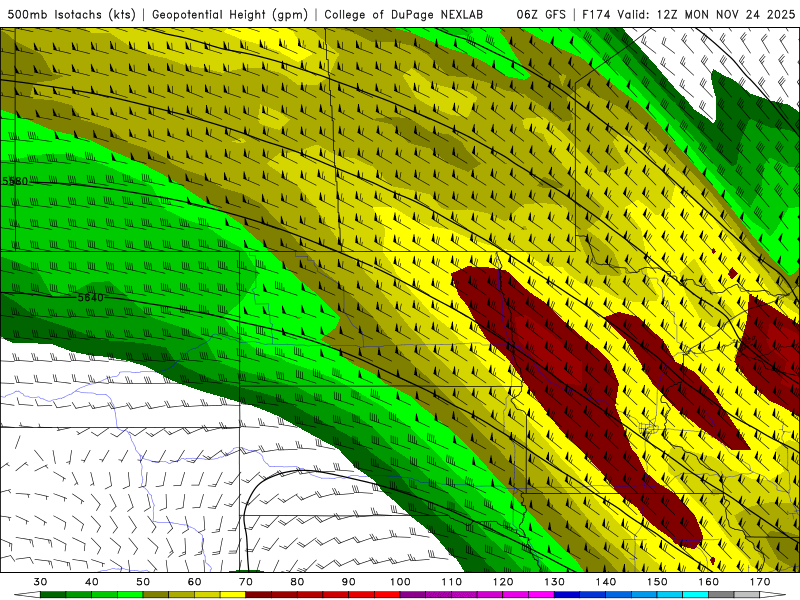The width and height of the screenshot is (800, 600).
Task: Click the "06Z GFS" model run text
Action: 541,14
